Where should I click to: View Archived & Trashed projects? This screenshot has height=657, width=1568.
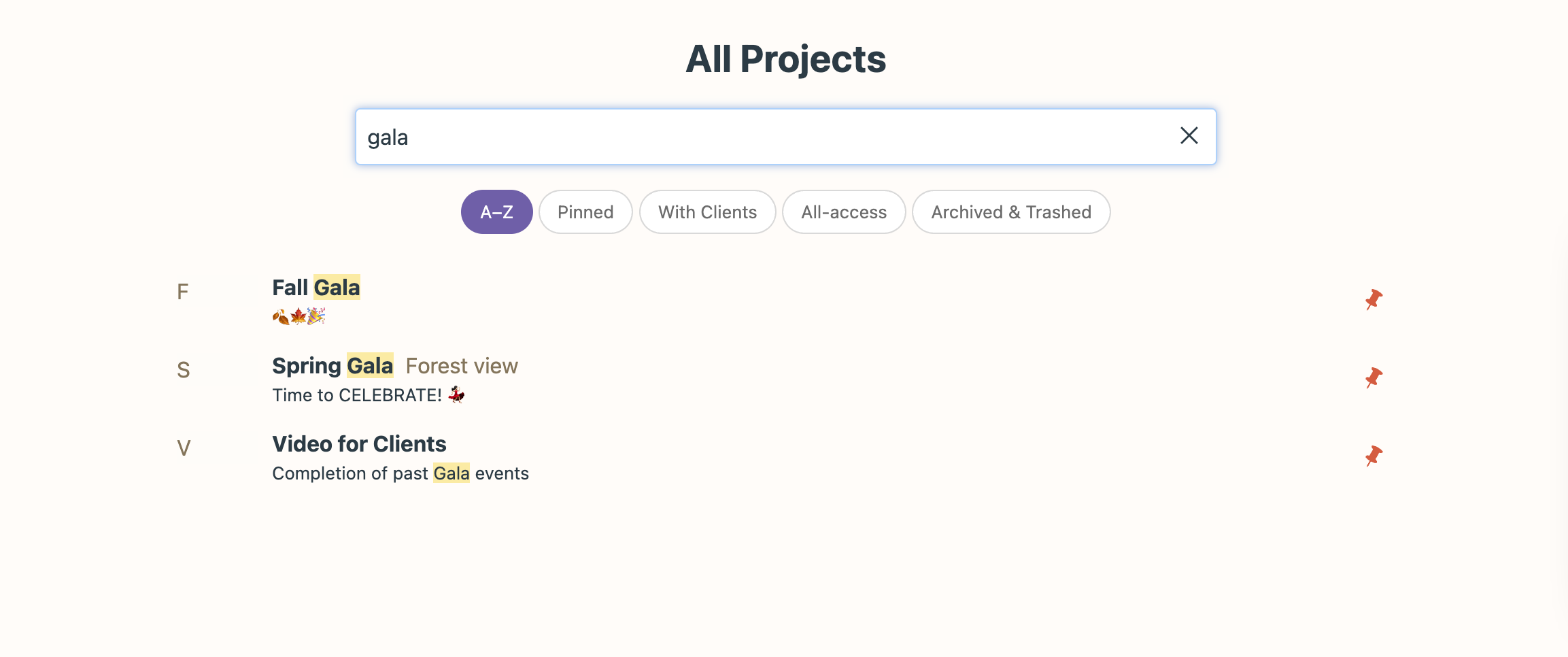pos(1011,212)
